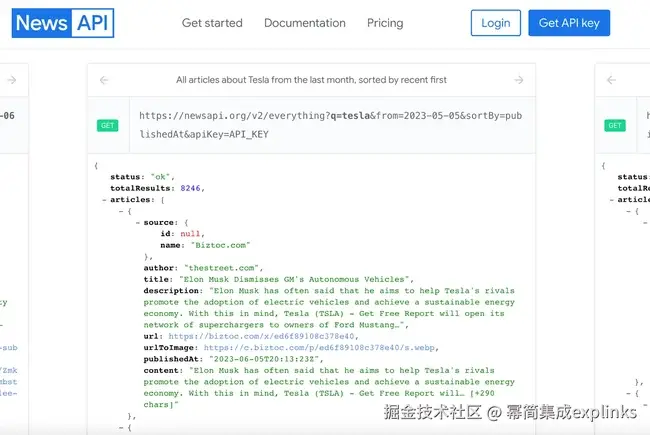Click the status value "ok"

pos(160,177)
